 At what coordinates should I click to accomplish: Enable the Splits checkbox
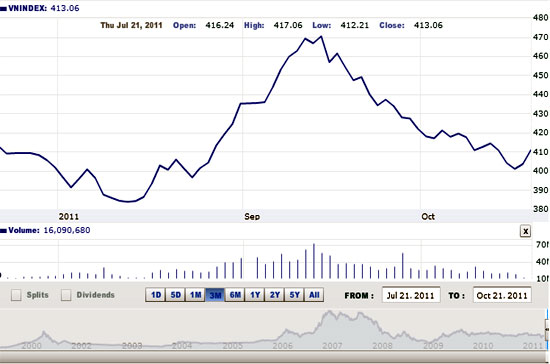tap(16, 295)
